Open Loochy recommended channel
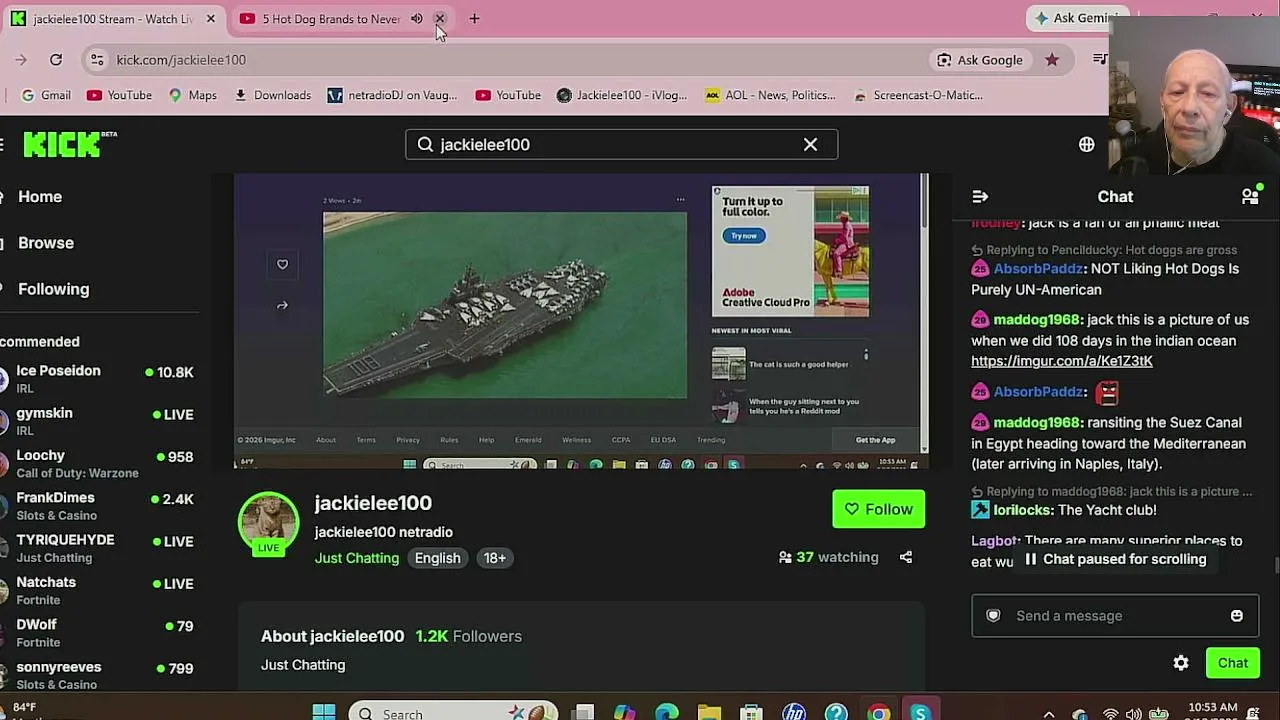Screen dimensions: 1280x720 click(x=98, y=463)
